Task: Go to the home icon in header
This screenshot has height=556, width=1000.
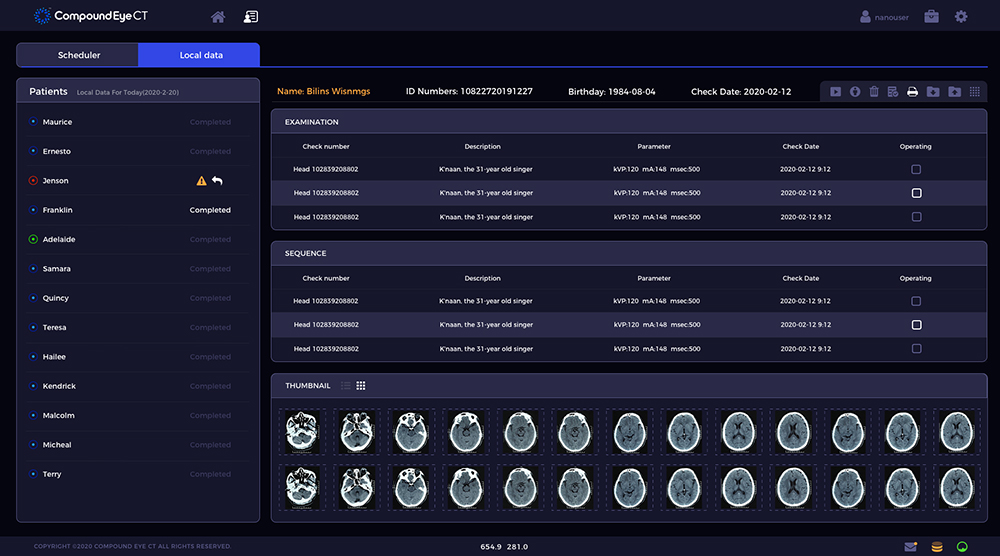Action: point(218,17)
